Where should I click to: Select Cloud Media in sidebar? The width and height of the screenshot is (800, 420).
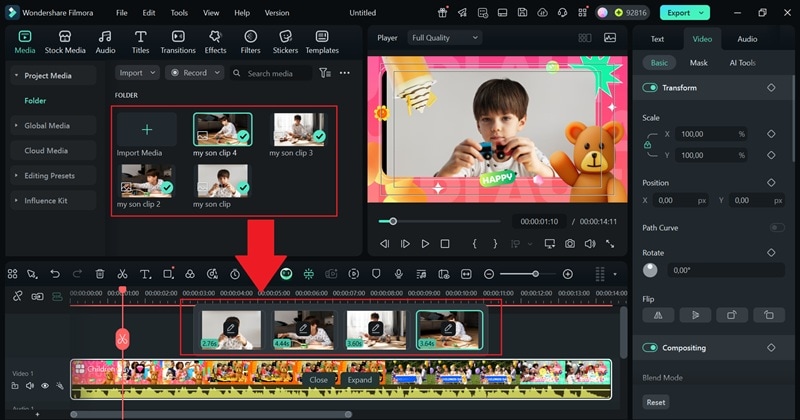[53, 151]
